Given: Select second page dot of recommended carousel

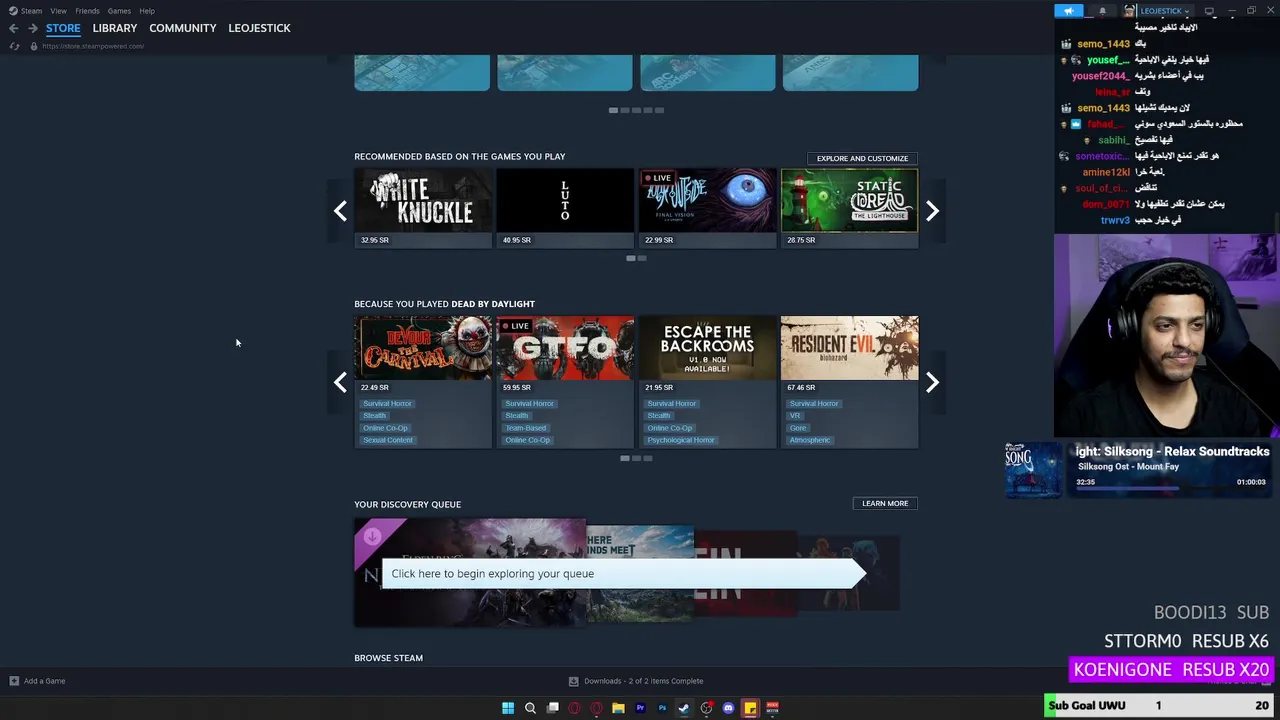Looking at the screenshot, I should coord(642,258).
